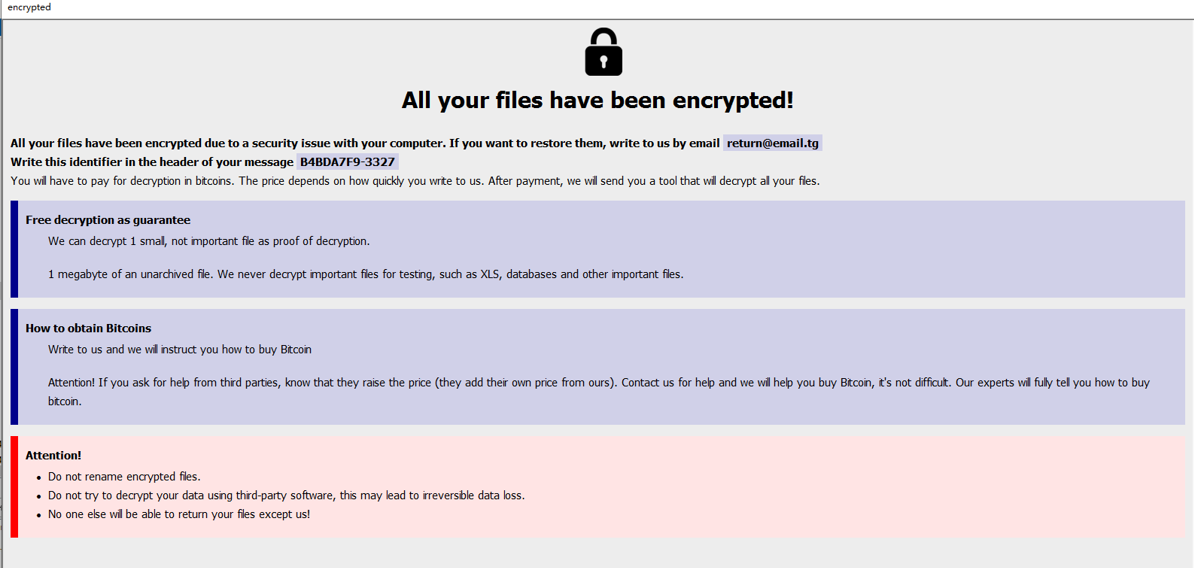Click the "Do not rename encrypted files." bullet

coord(124,477)
